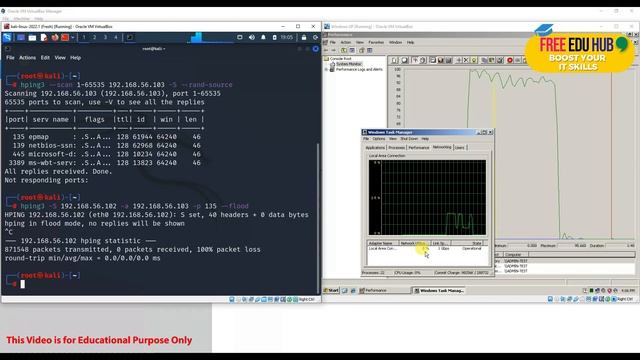Click the Back arrow in Performance toolbar
Screen dimensions: 640x360
click(x=326, y=50)
